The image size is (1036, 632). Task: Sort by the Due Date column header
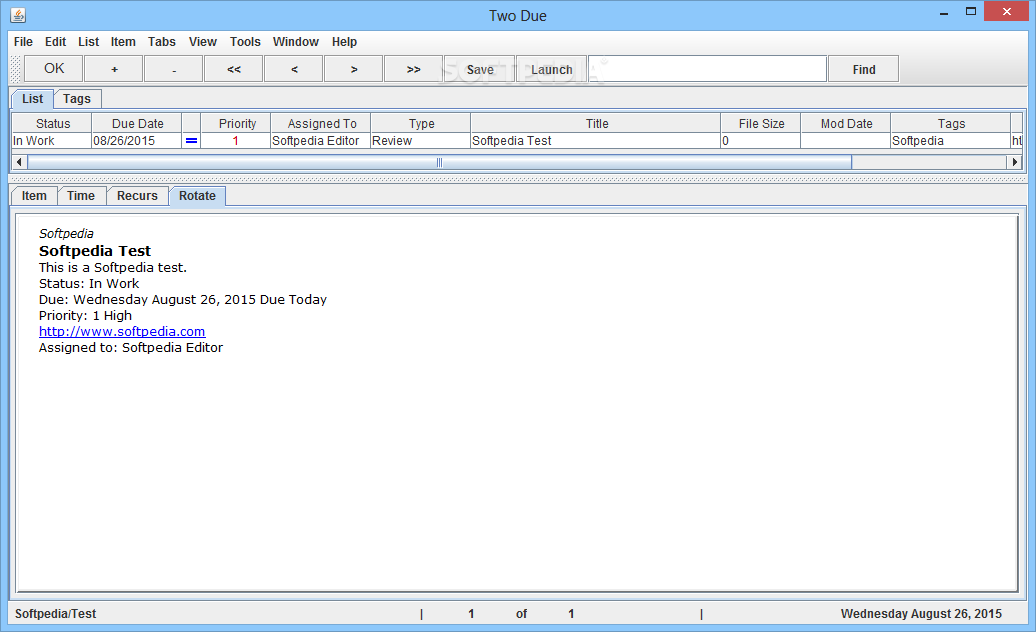137,123
